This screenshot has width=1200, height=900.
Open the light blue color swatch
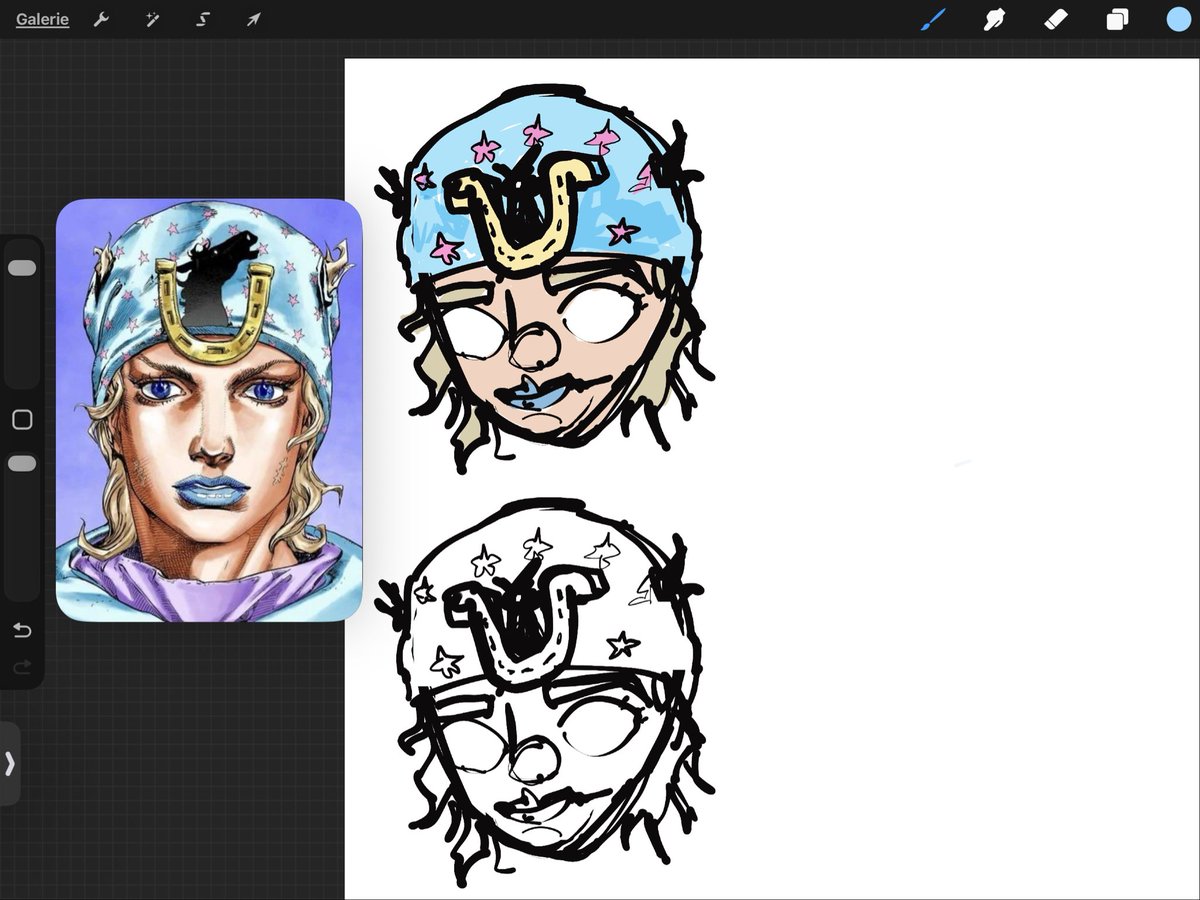pyautogui.click(x=1178, y=20)
